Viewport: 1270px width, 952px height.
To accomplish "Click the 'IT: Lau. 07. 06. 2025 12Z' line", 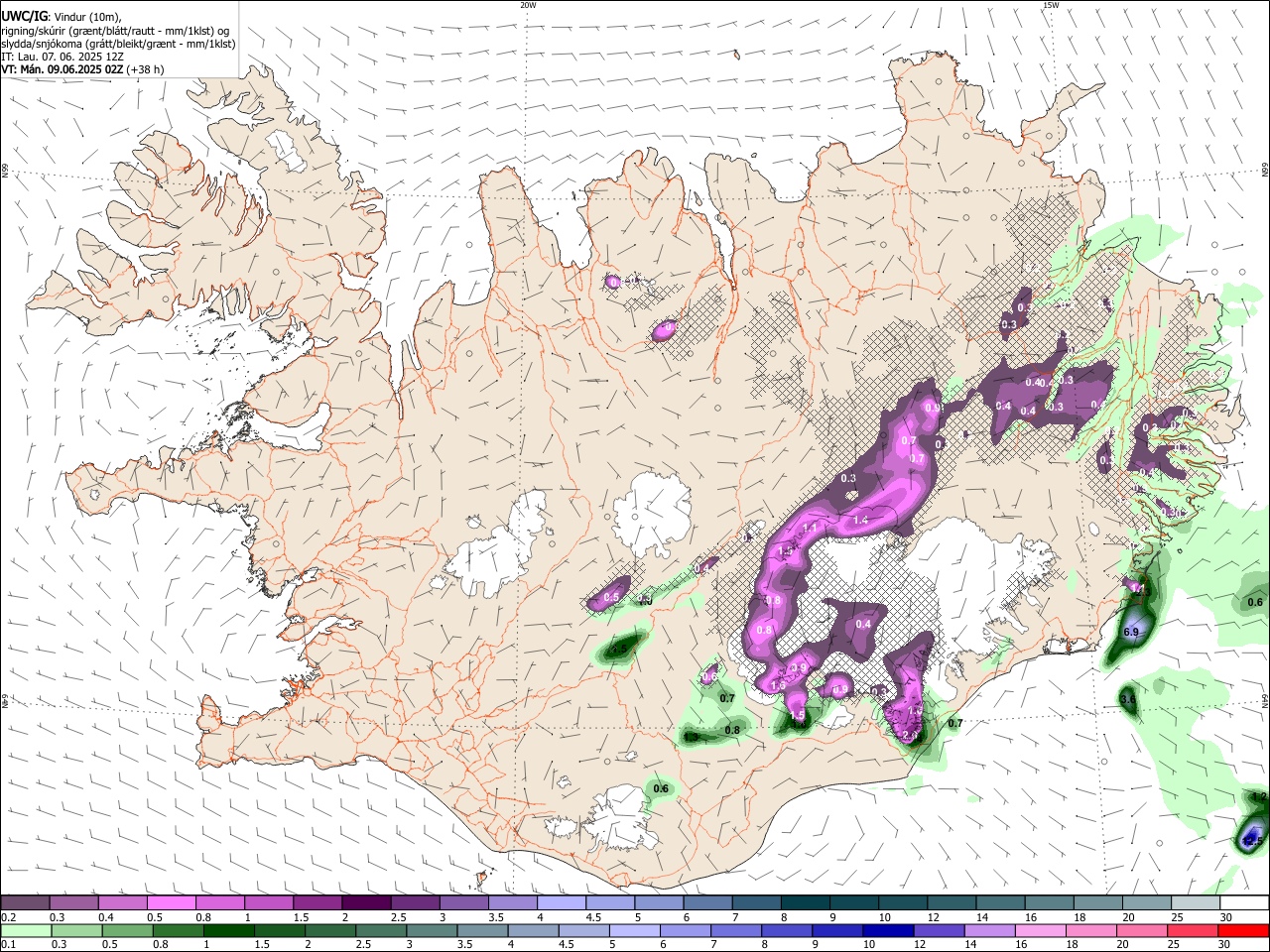I will 63,57.
